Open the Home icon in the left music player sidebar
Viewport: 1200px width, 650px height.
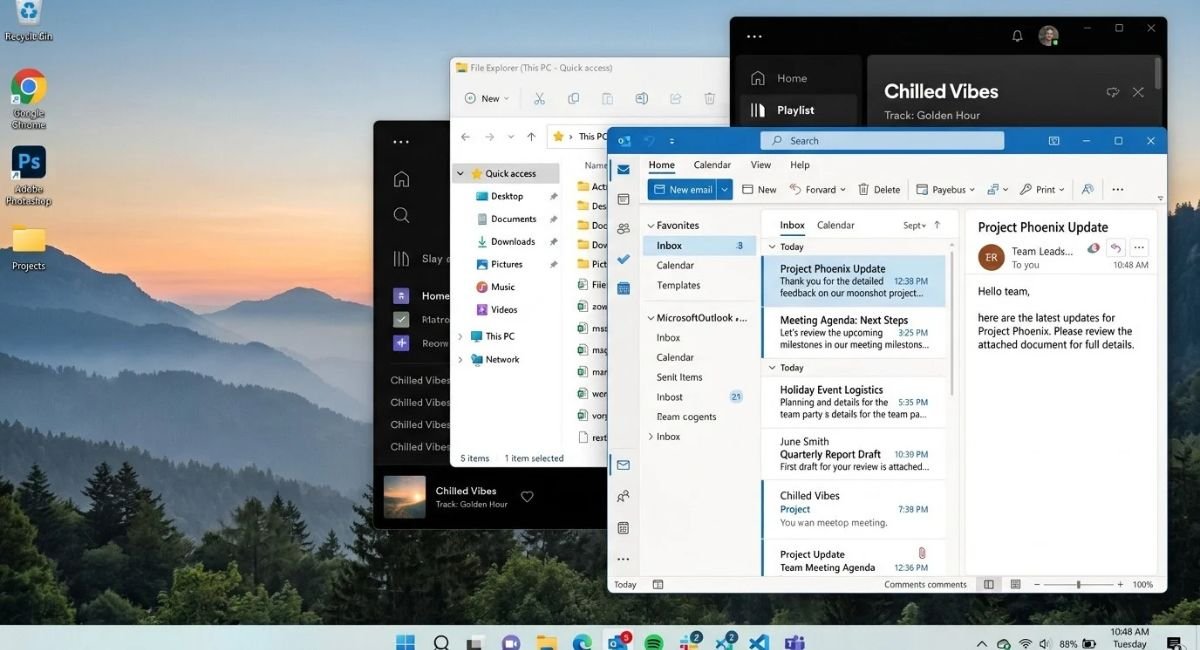(401, 179)
